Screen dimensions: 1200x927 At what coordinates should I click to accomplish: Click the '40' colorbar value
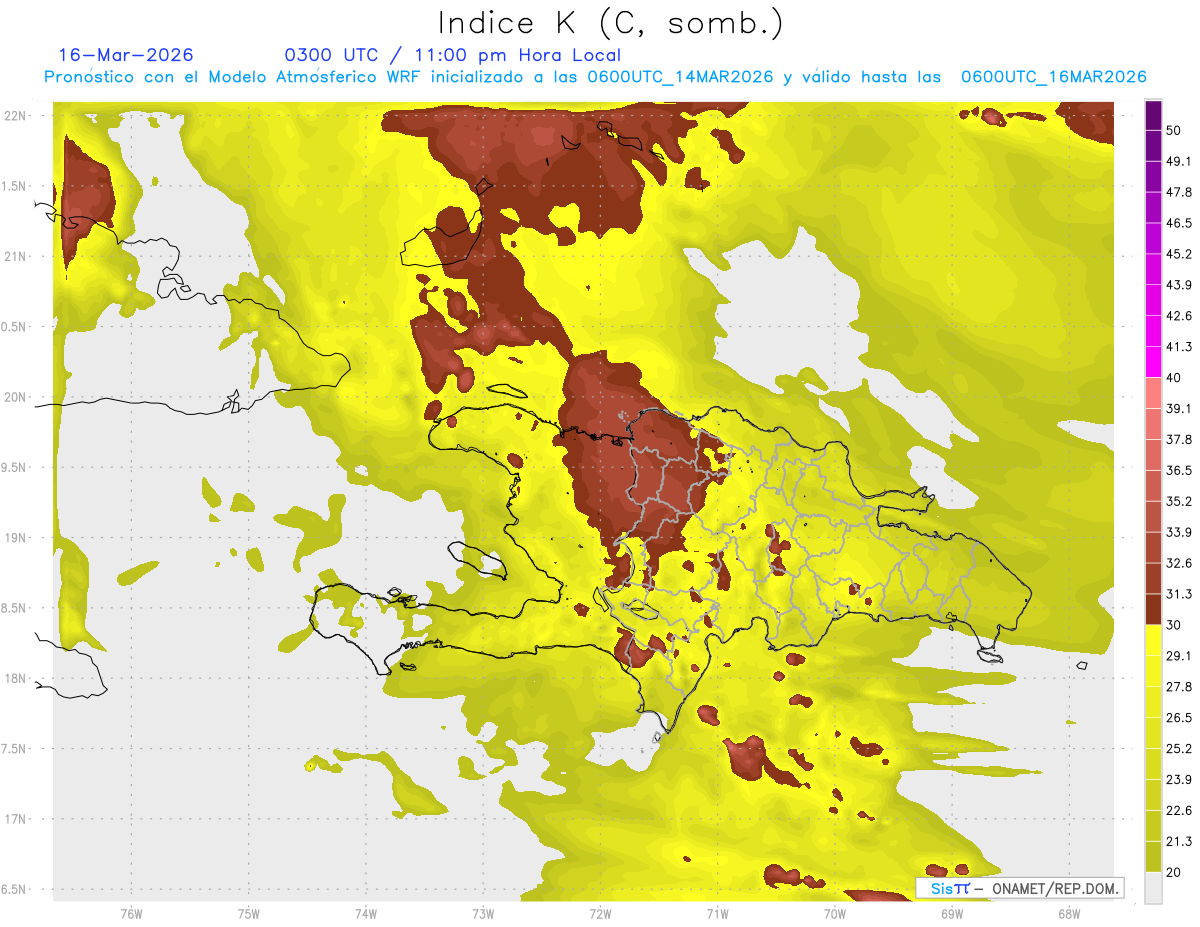tap(1175, 378)
